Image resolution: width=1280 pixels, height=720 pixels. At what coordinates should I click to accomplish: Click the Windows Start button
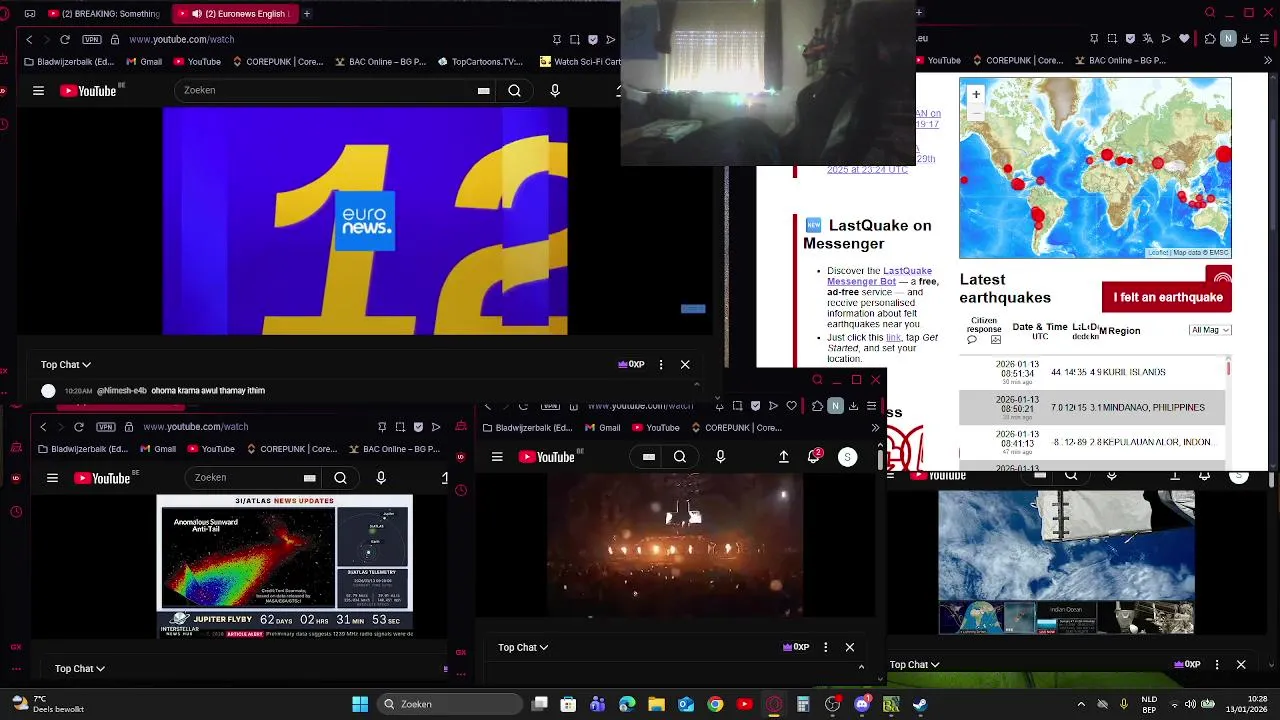pyautogui.click(x=360, y=704)
